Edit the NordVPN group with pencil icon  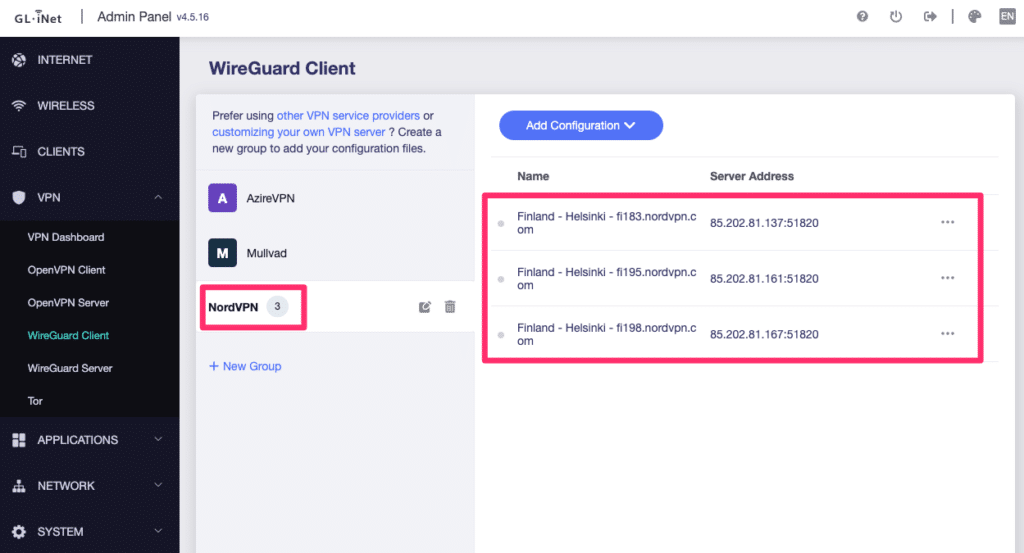424,307
